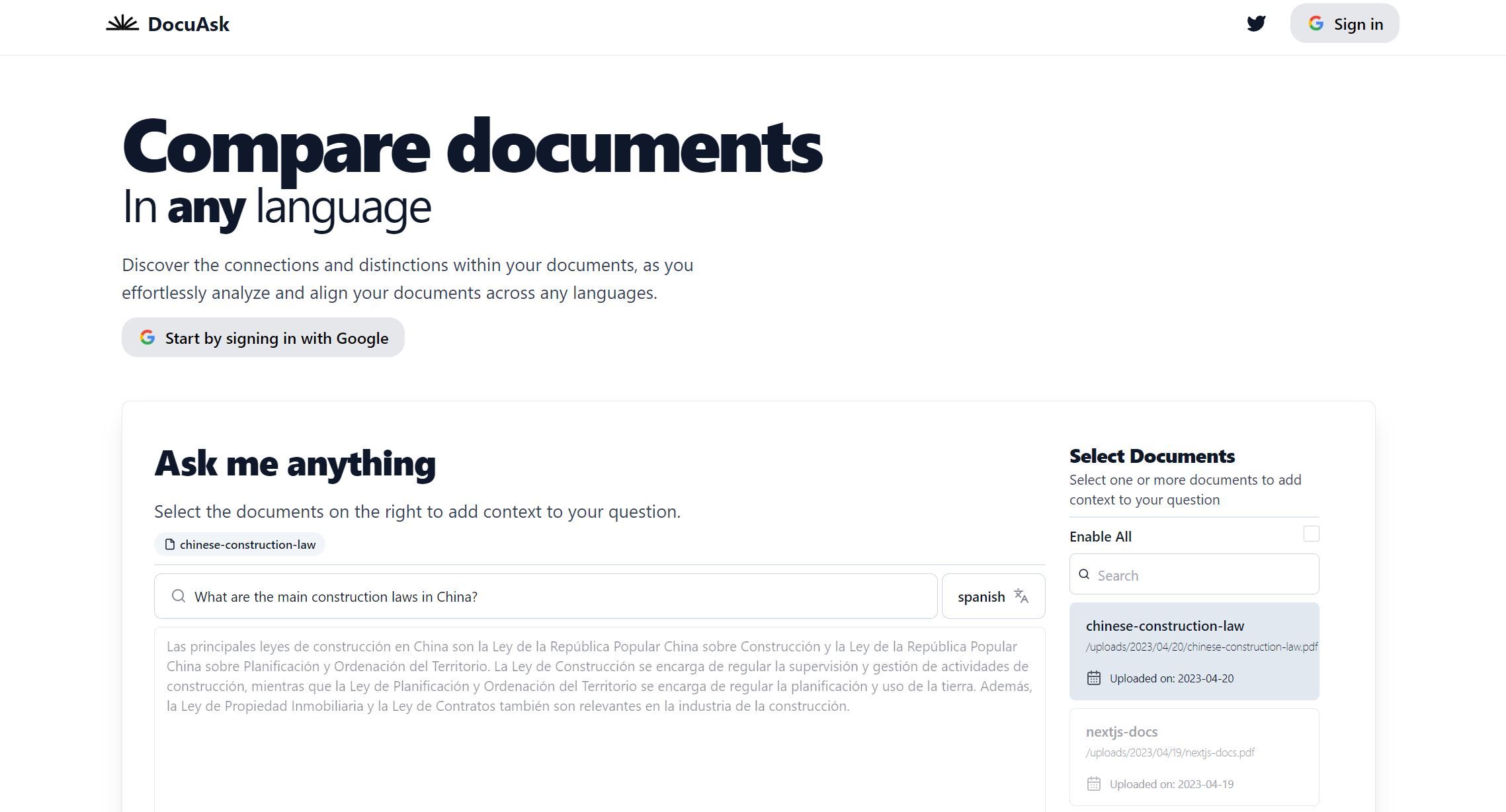Click the search magnifier icon in document selector
The image size is (1506, 812).
(1085, 574)
